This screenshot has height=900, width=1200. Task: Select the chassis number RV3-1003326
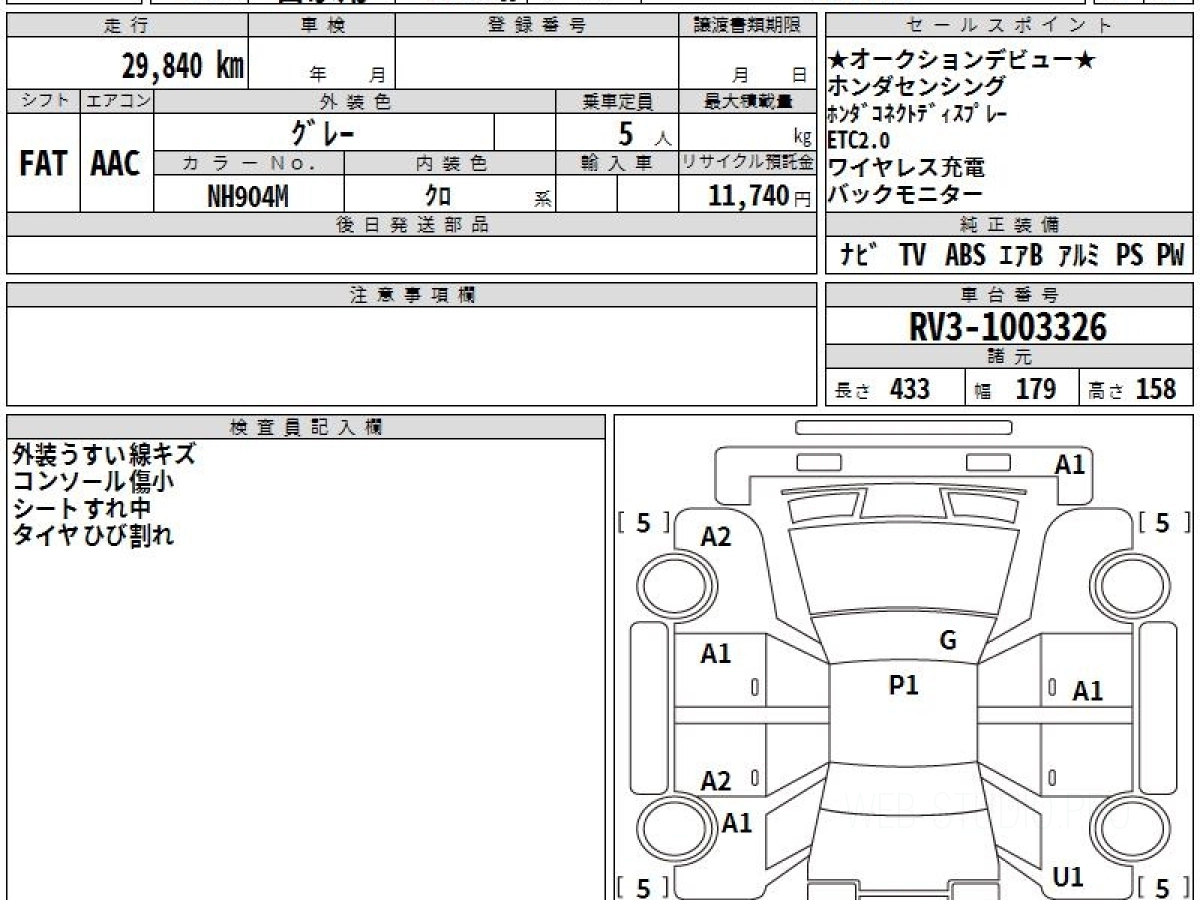[x=1009, y=327]
